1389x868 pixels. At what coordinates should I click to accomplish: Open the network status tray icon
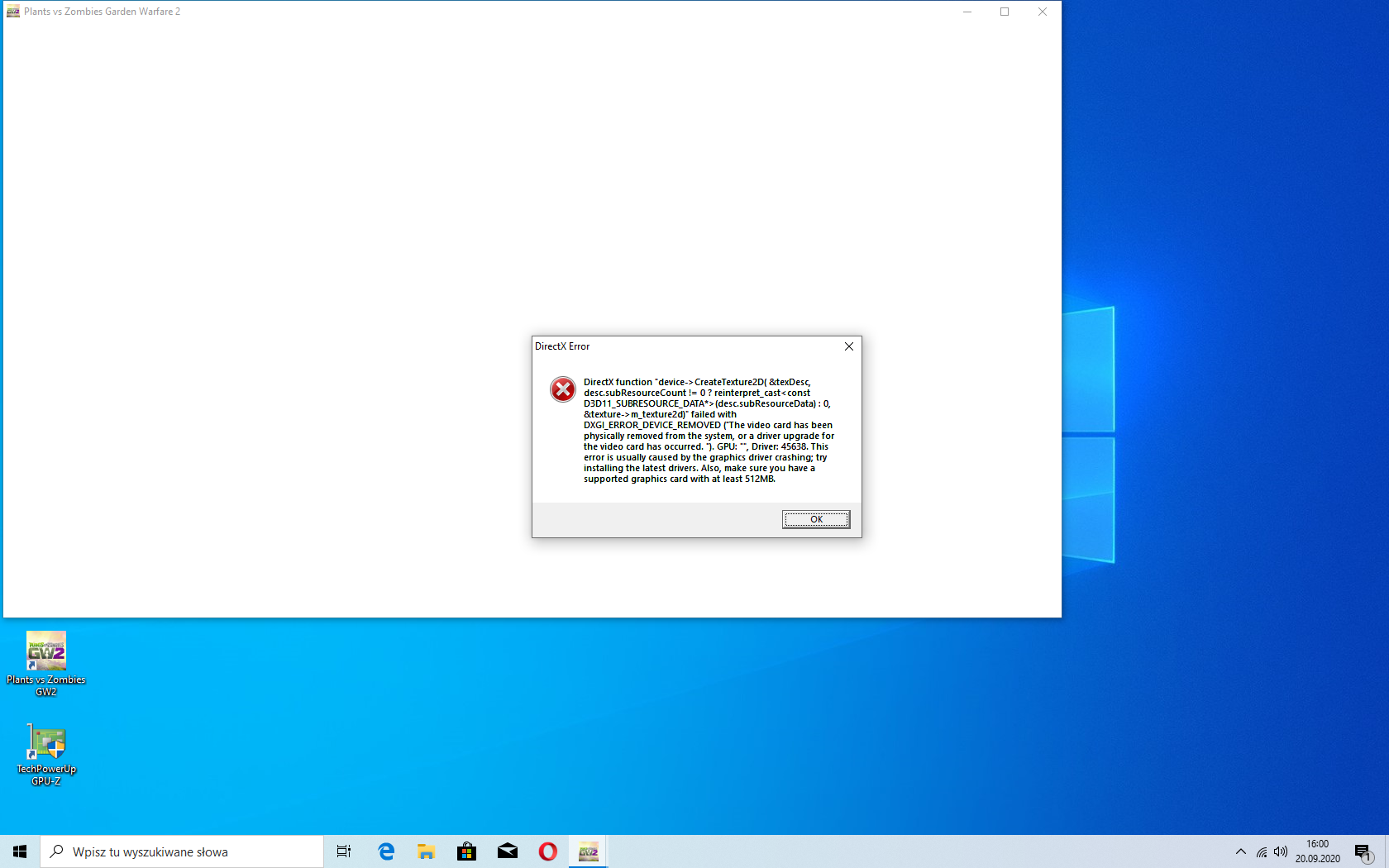[x=1261, y=851]
